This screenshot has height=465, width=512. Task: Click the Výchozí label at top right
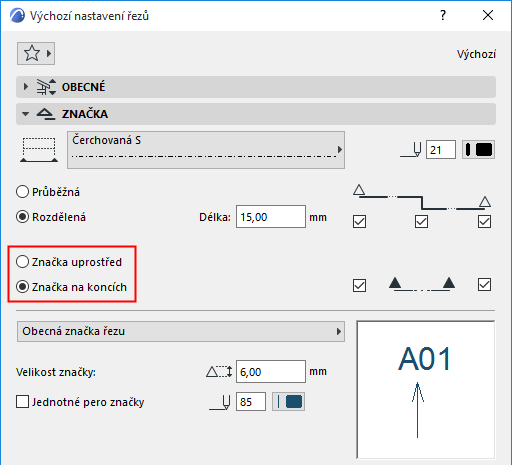[x=476, y=54]
